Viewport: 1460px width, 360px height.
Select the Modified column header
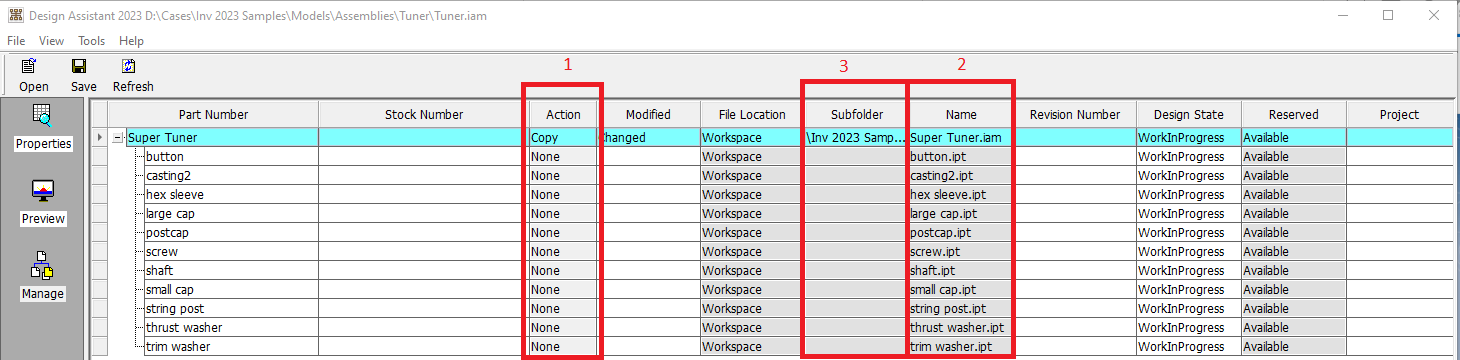649,114
